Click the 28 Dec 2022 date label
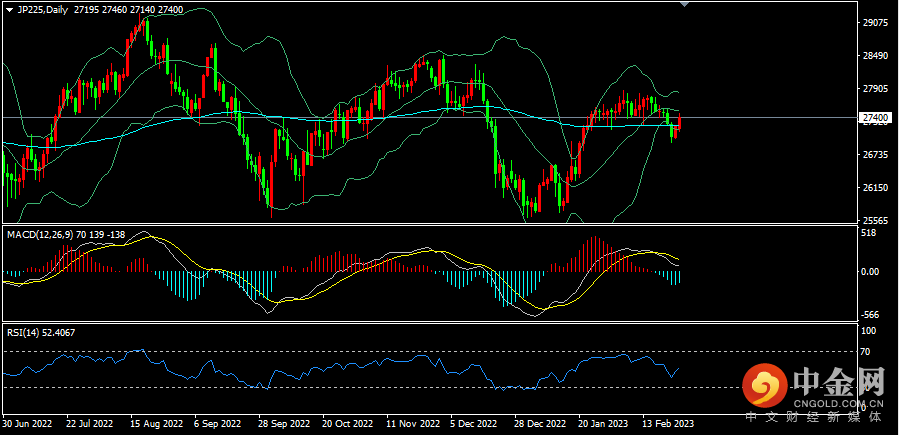899x435 pixels. coord(538,424)
